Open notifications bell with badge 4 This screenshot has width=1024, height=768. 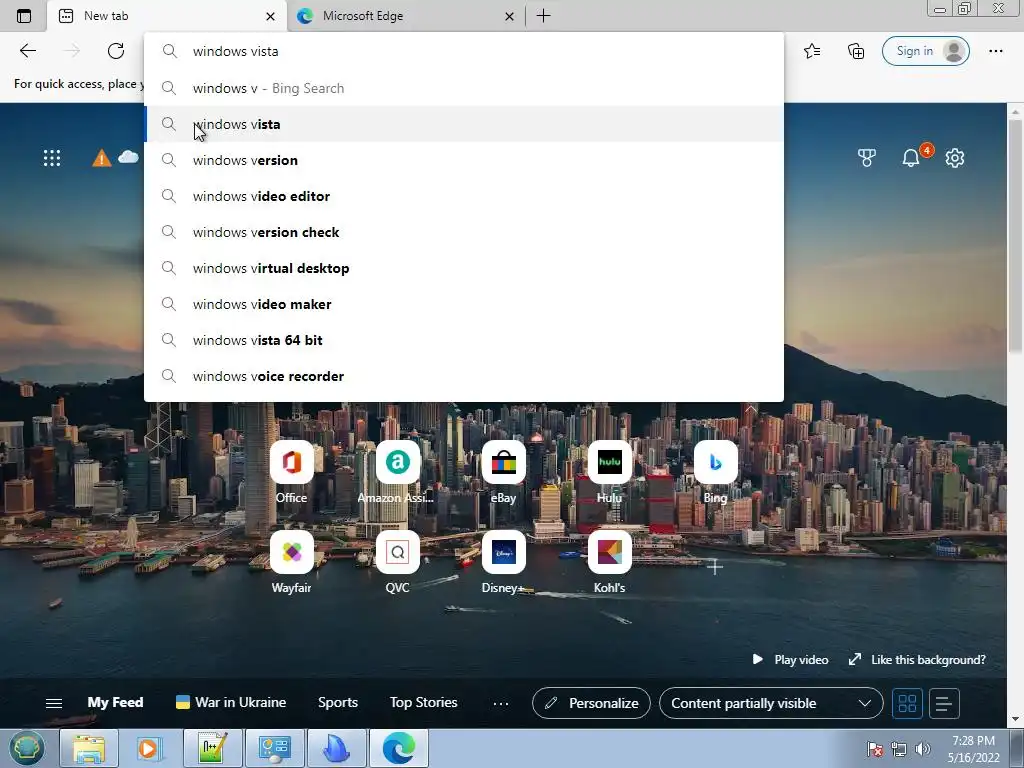click(912, 157)
